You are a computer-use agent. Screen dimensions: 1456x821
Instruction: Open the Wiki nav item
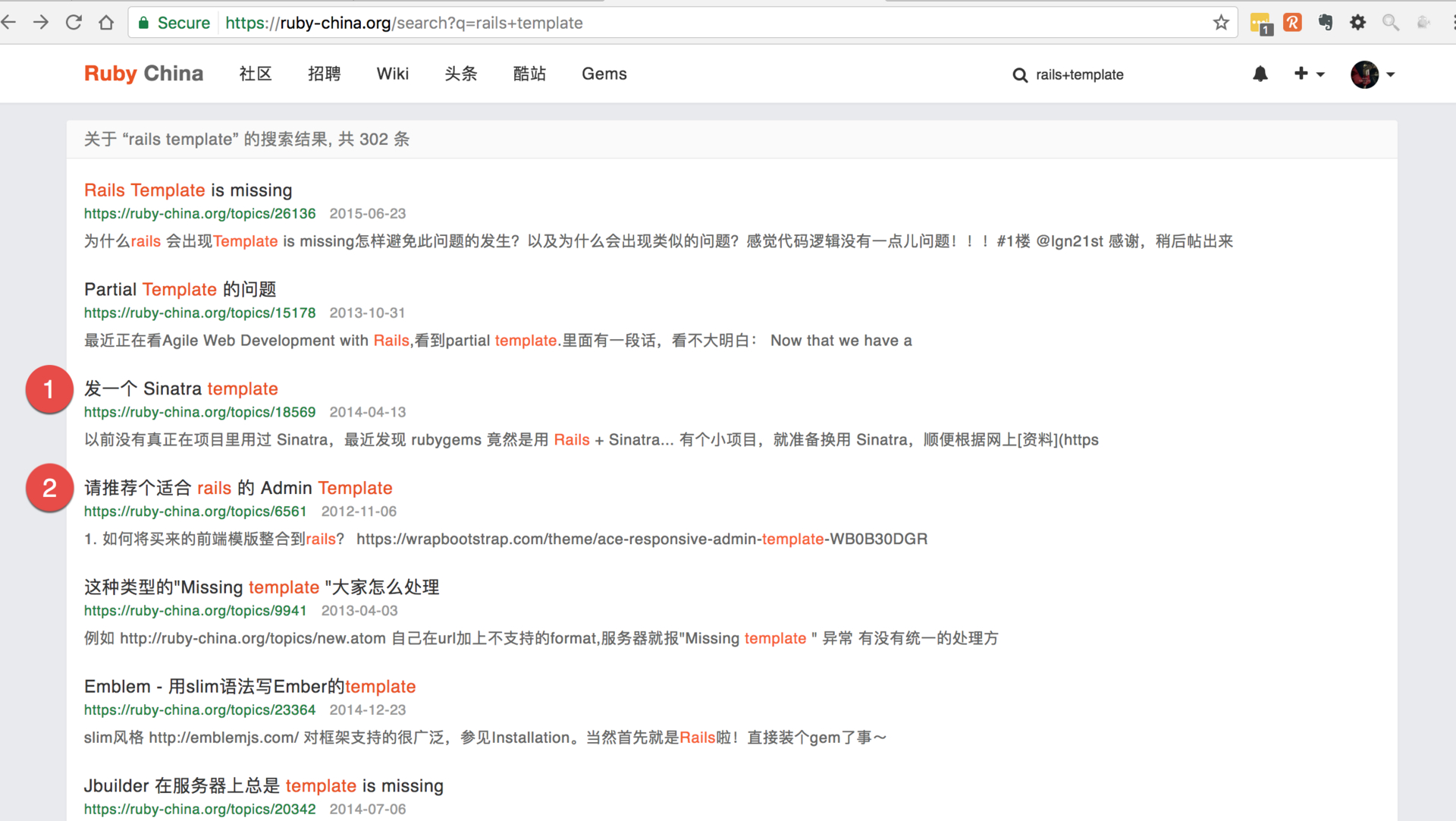(x=393, y=74)
